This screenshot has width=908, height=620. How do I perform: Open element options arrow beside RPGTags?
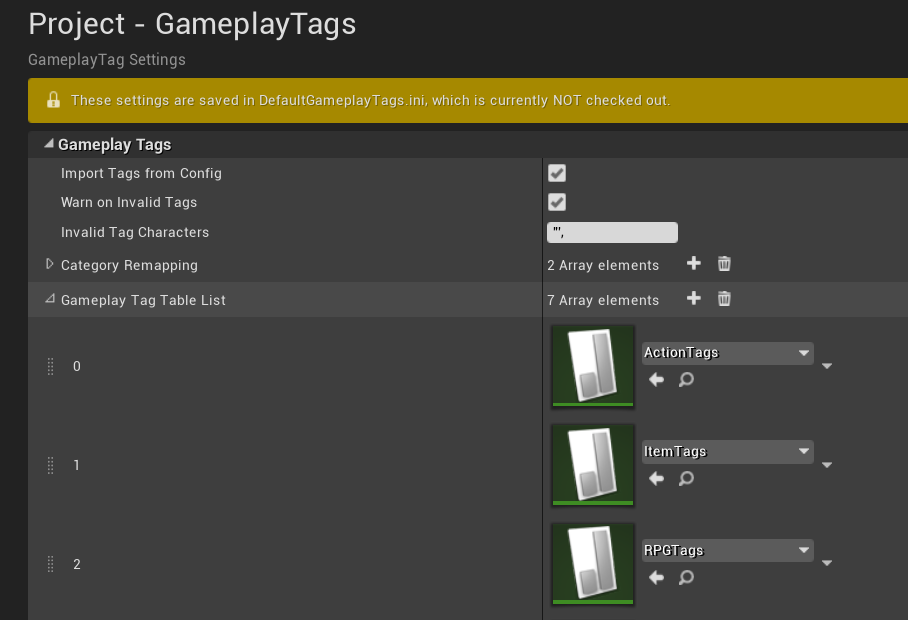click(x=827, y=563)
